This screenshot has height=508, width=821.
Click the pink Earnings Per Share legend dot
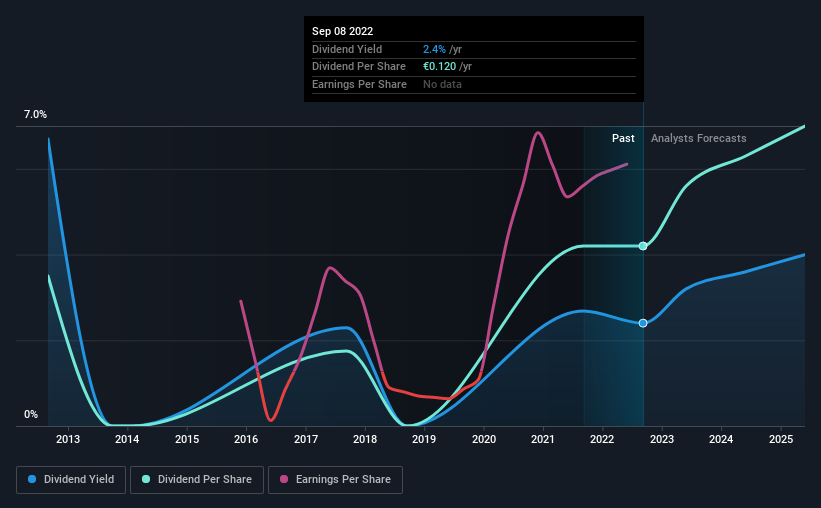coord(284,479)
